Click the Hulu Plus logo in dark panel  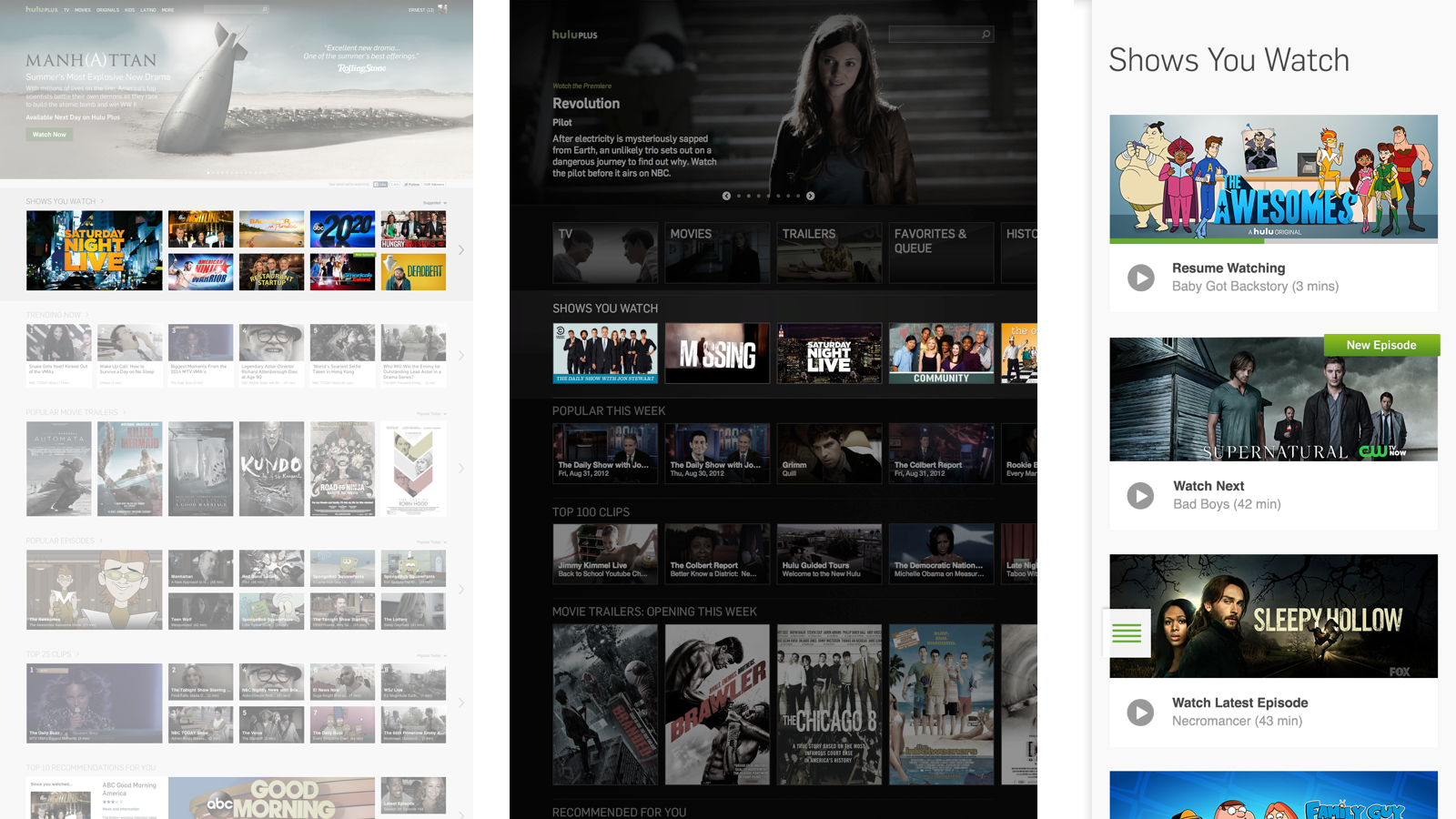click(575, 35)
